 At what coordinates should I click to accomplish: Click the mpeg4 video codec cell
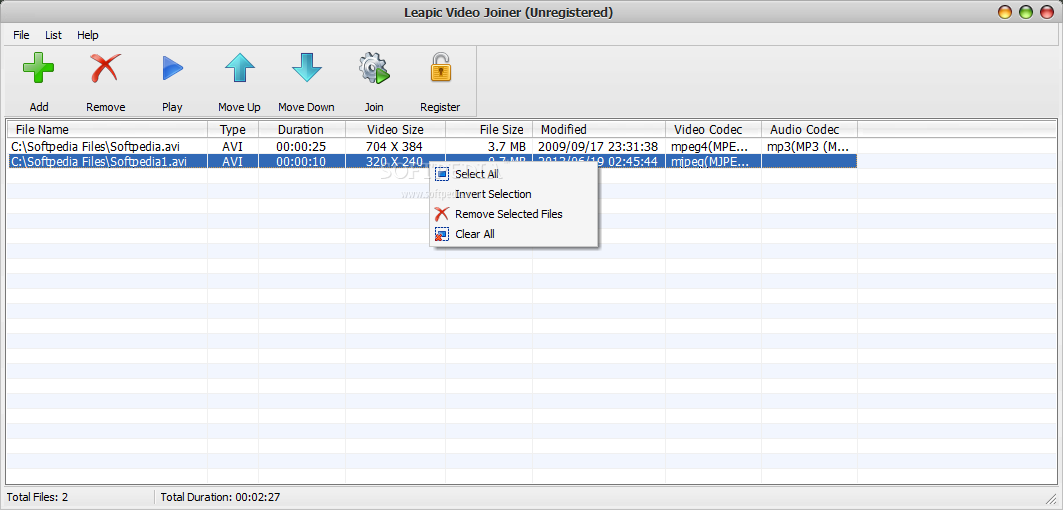coord(710,146)
